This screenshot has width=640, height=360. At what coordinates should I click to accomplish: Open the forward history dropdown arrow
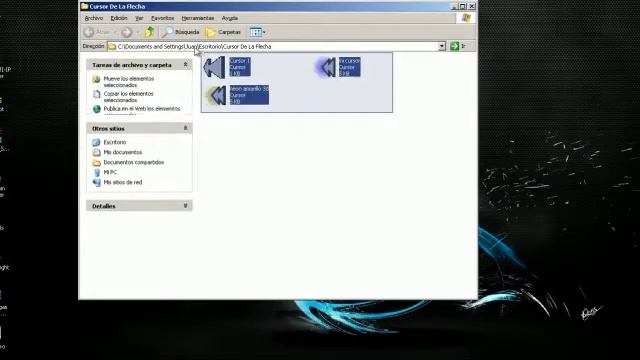point(137,32)
